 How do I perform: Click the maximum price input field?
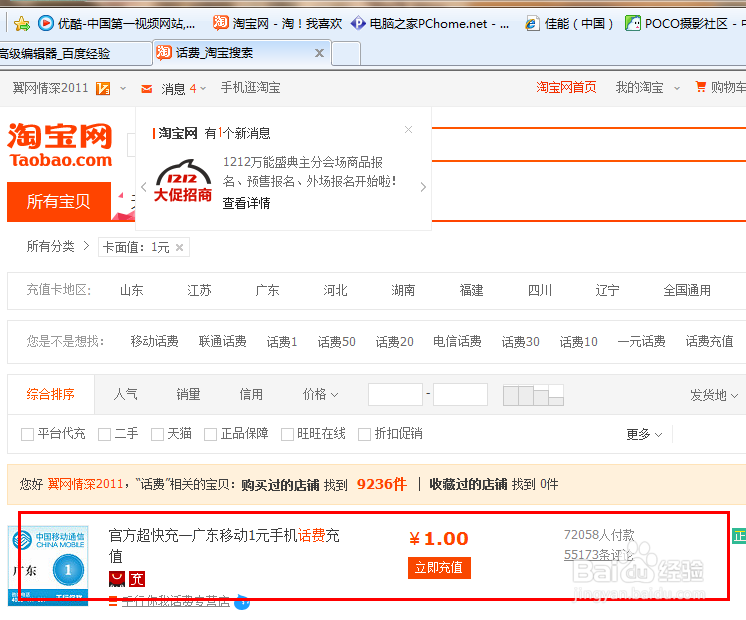(460, 394)
